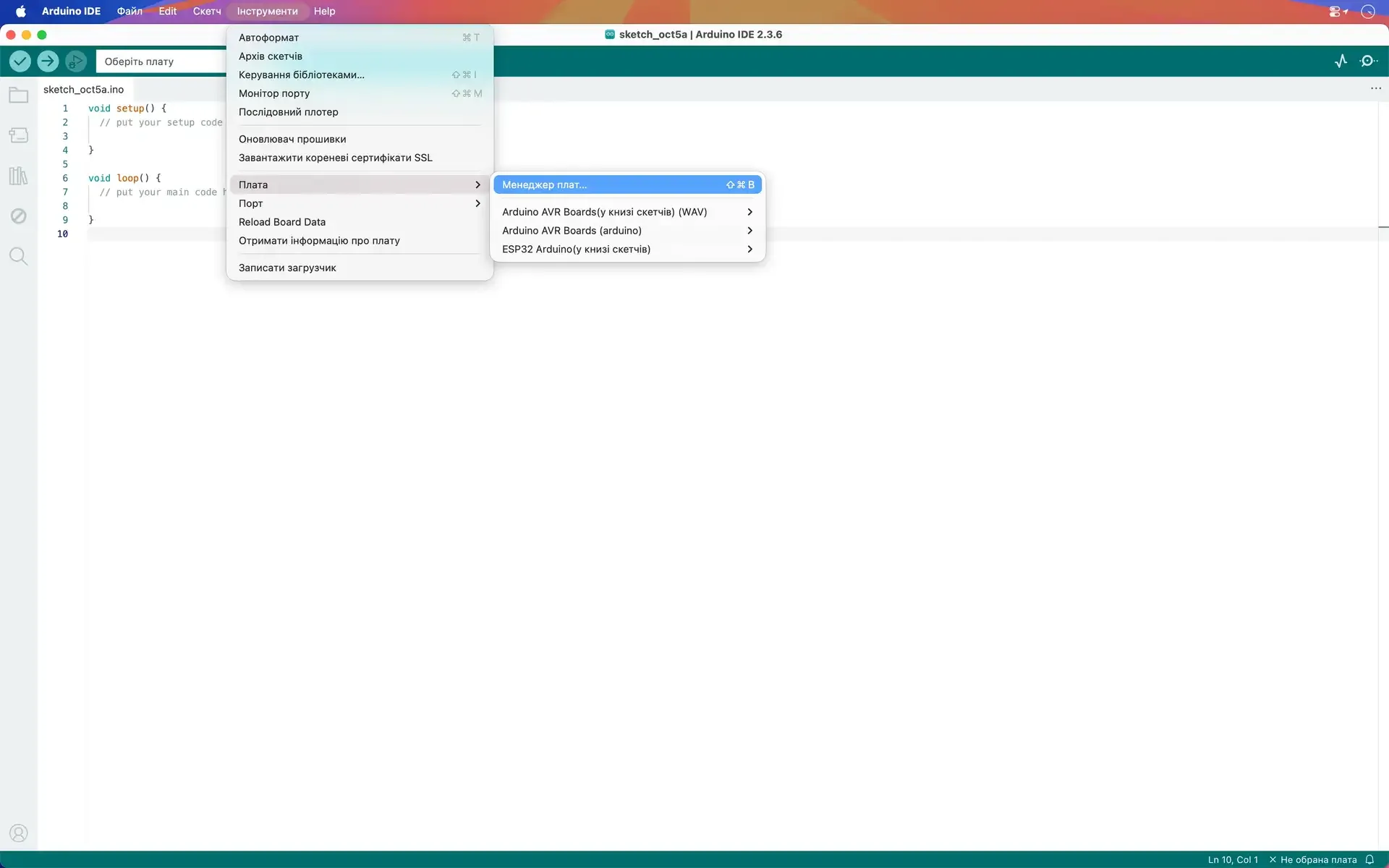Open the Search magnifier sidebar icon
The height and width of the screenshot is (868, 1389).
point(18,256)
